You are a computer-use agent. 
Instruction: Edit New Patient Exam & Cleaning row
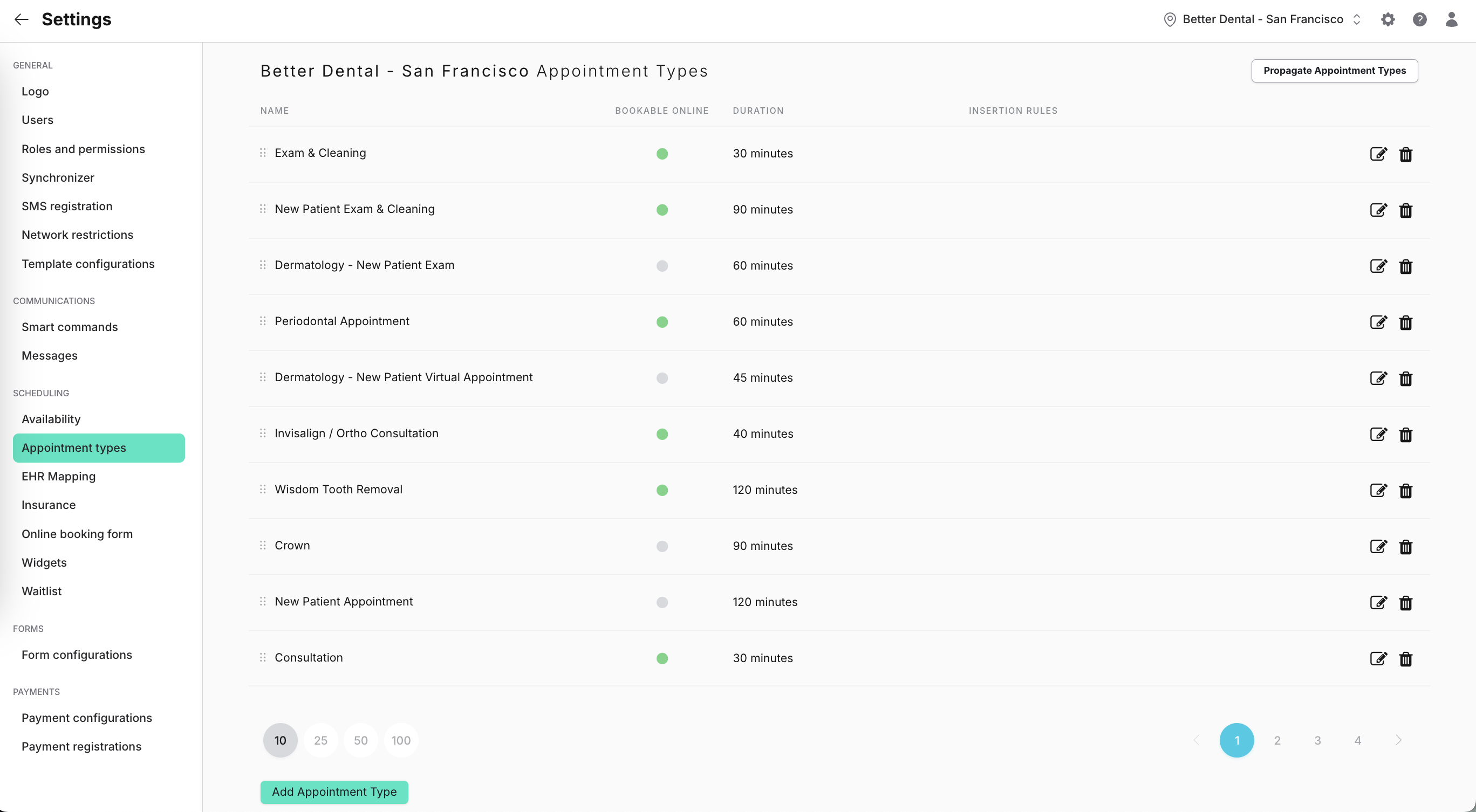[x=1378, y=210]
